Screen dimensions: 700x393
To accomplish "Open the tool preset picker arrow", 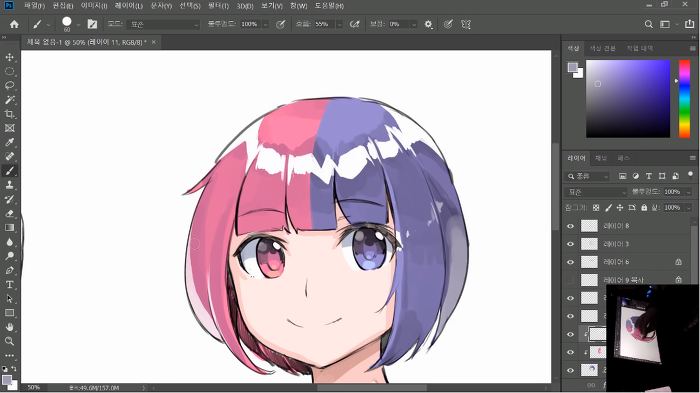I will click(48, 25).
